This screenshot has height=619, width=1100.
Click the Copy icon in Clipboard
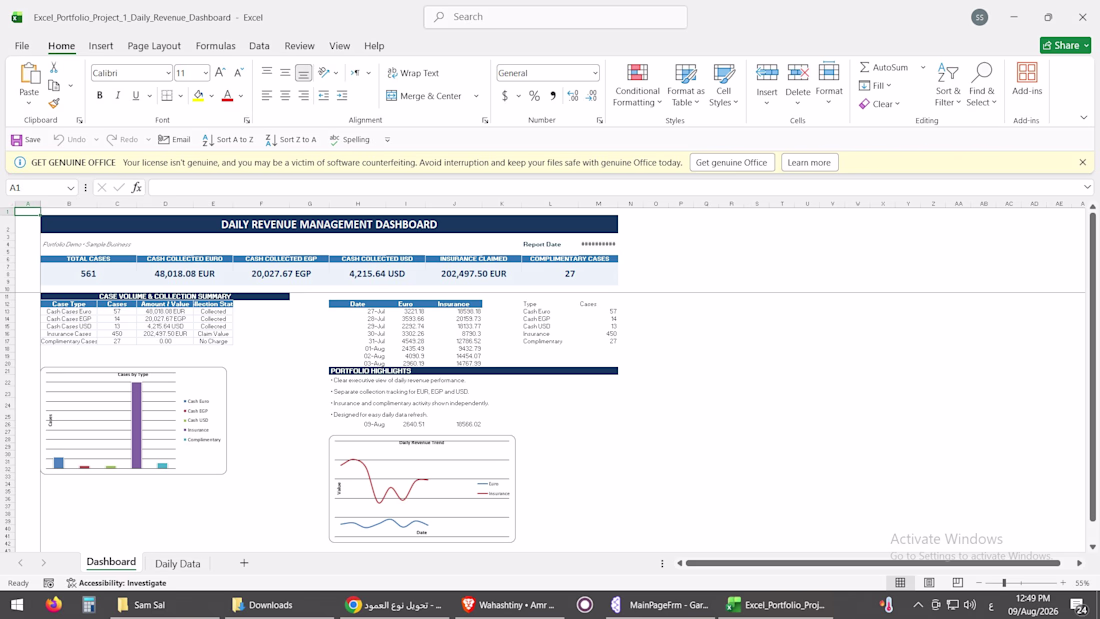click(x=53, y=86)
